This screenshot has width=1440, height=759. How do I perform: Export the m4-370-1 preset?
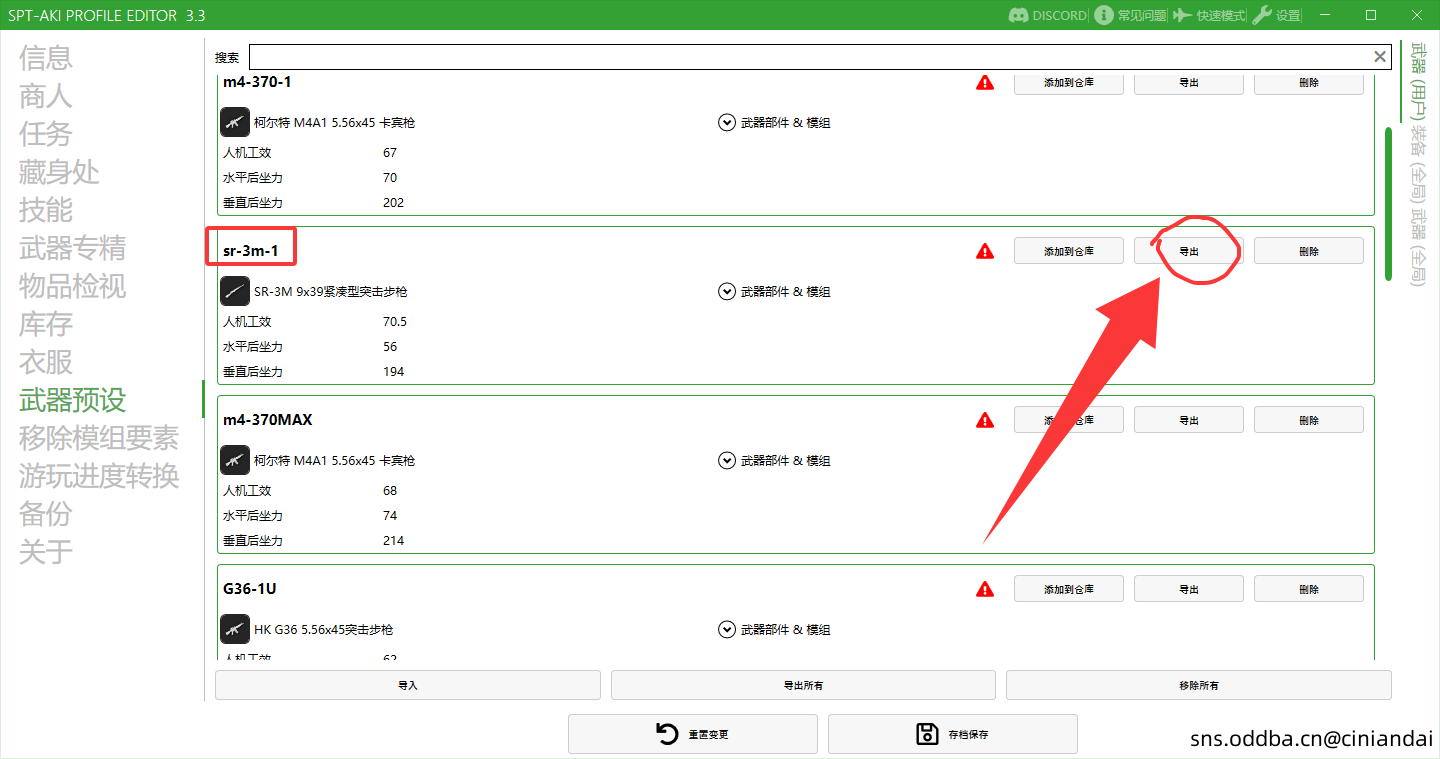pyautogui.click(x=1189, y=83)
